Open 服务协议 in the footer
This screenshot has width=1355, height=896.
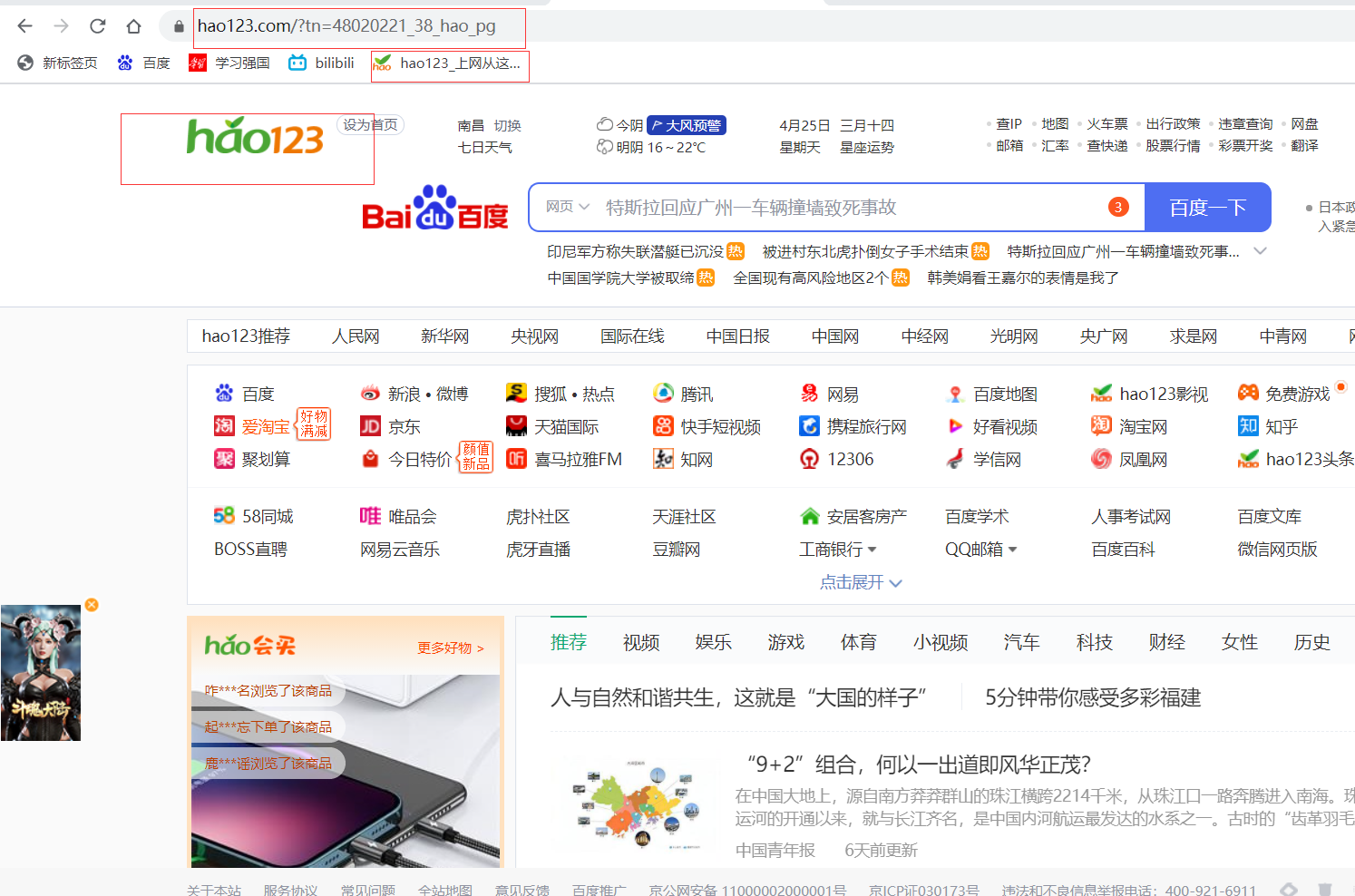pos(291,890)
